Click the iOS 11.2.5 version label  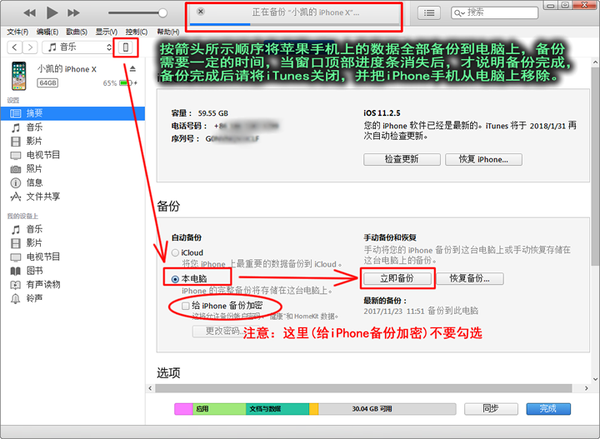click(x=382, y=113)
